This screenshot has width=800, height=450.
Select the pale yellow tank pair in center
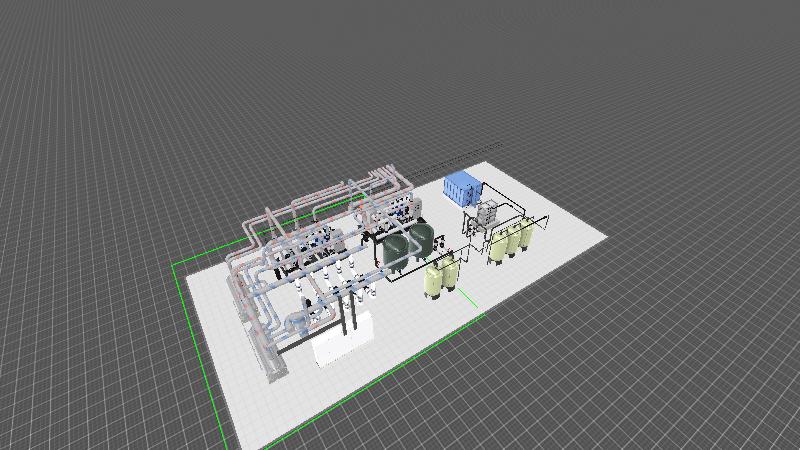click(x=441, y=278)
